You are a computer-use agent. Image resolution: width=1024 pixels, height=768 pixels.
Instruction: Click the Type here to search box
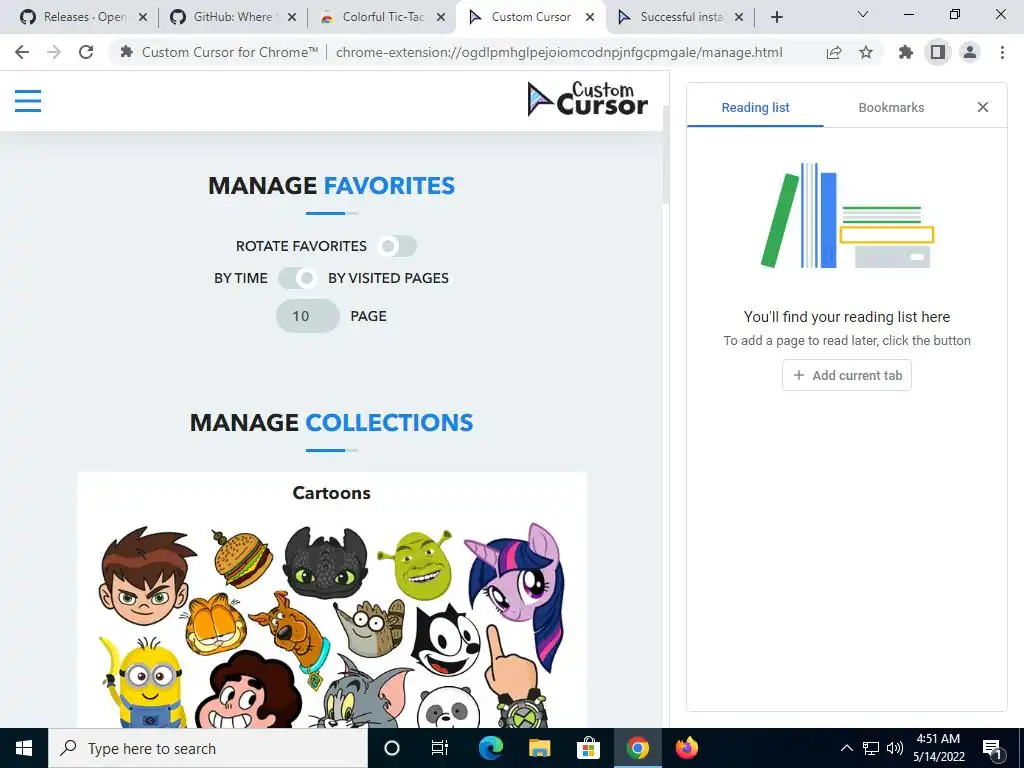[208, 748]
